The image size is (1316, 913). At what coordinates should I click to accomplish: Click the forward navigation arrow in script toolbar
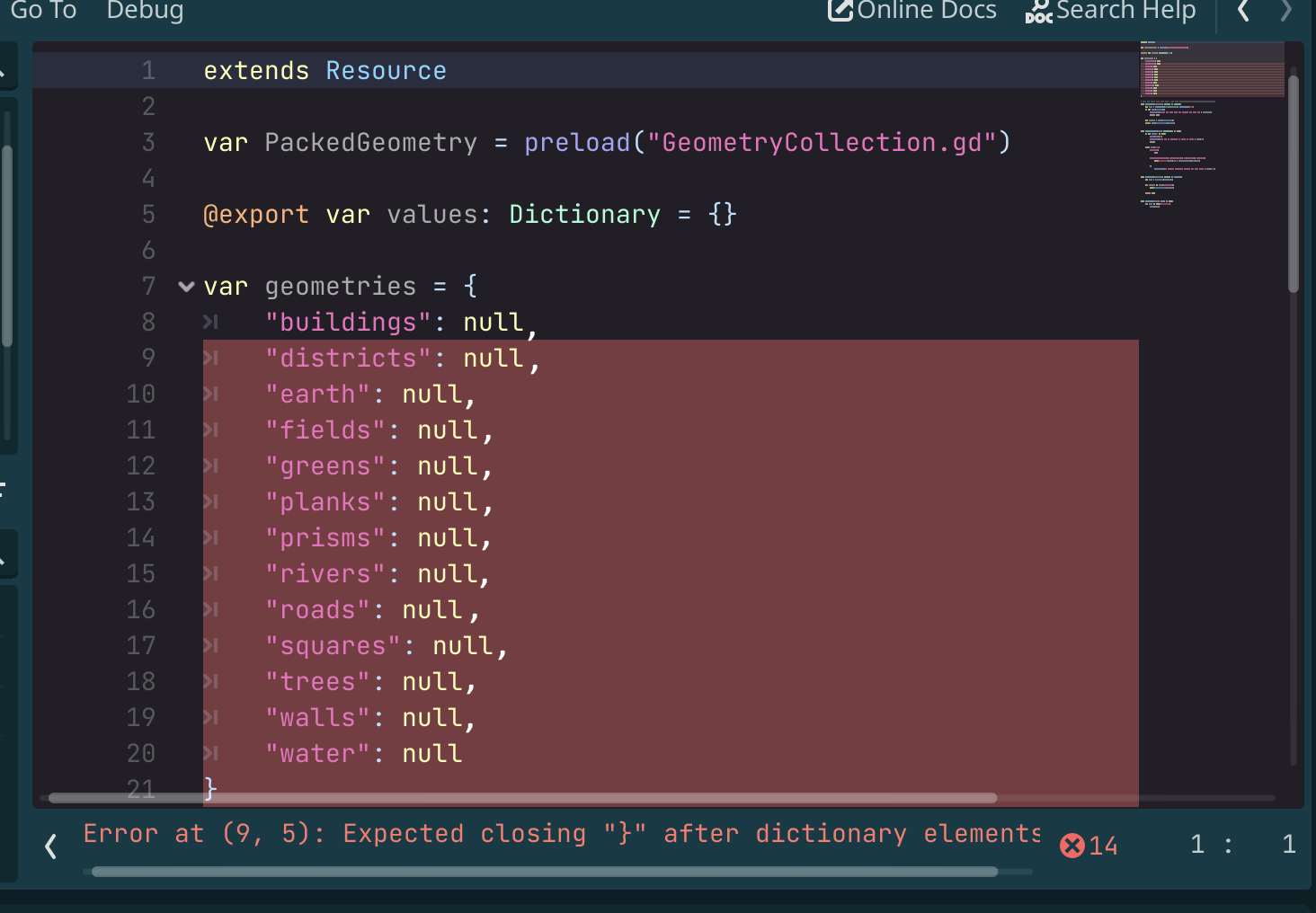pos(1286,12)
